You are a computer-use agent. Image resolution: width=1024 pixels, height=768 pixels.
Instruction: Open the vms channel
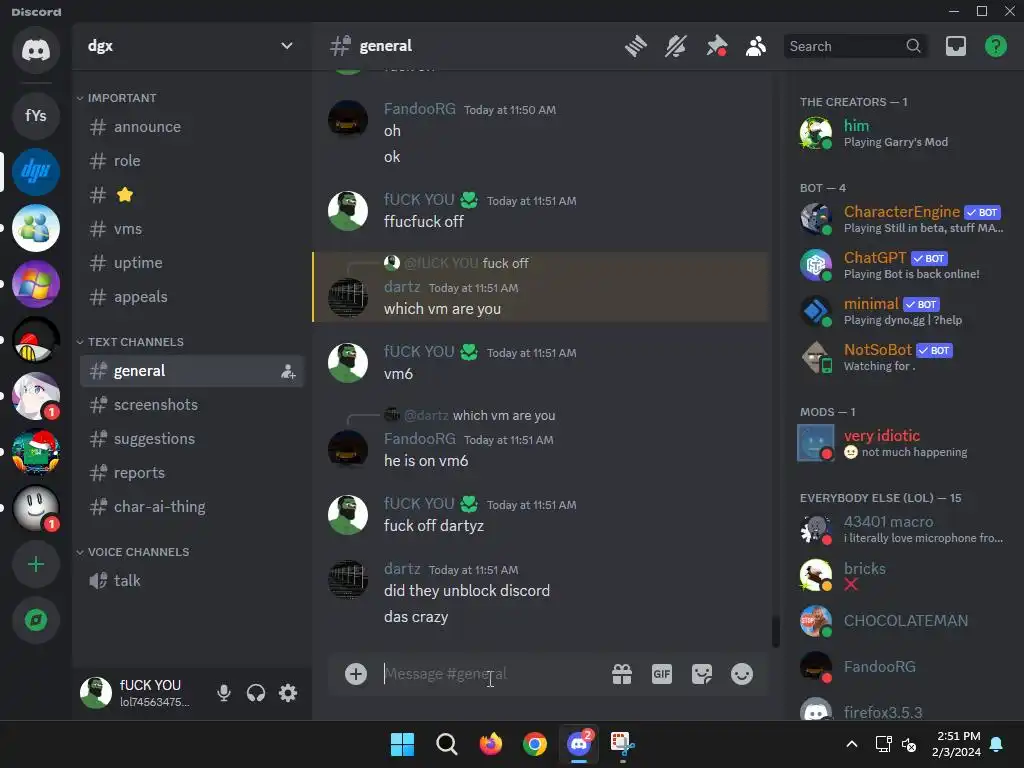(192, 229)
